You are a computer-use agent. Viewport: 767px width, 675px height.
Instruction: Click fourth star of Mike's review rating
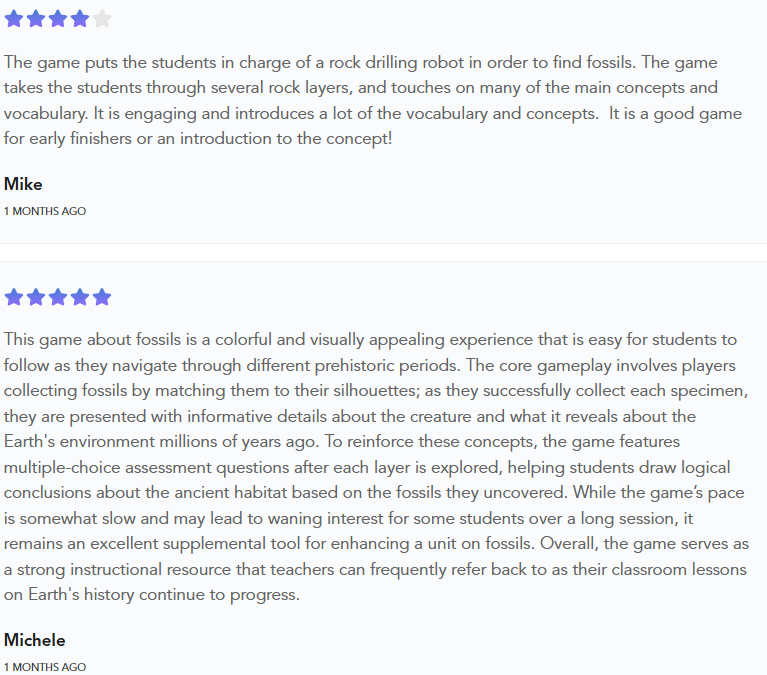80,18
